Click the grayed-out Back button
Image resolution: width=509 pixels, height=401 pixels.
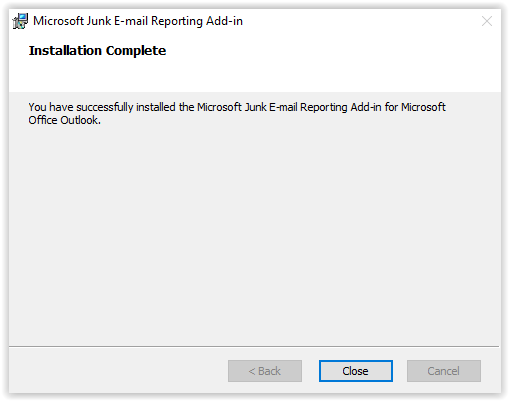265,371
